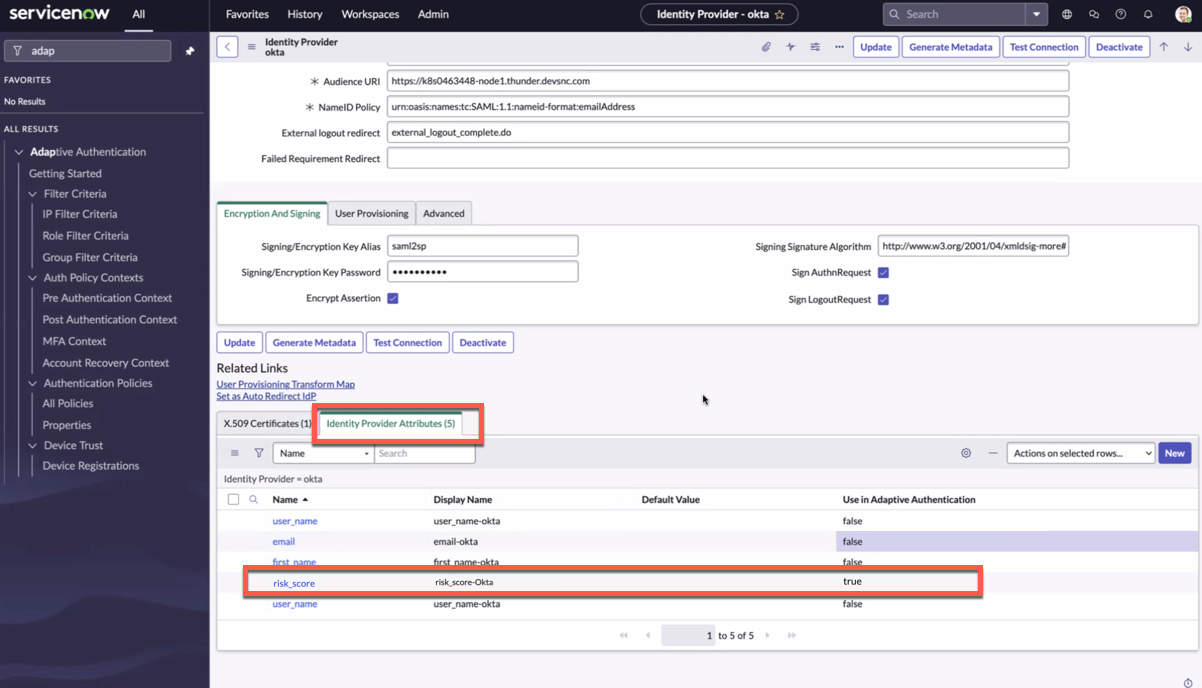Image resolution: width=1202 pixels, height=688 pixels.
Task: Open the All menu
Action: [x=138, y=15]
